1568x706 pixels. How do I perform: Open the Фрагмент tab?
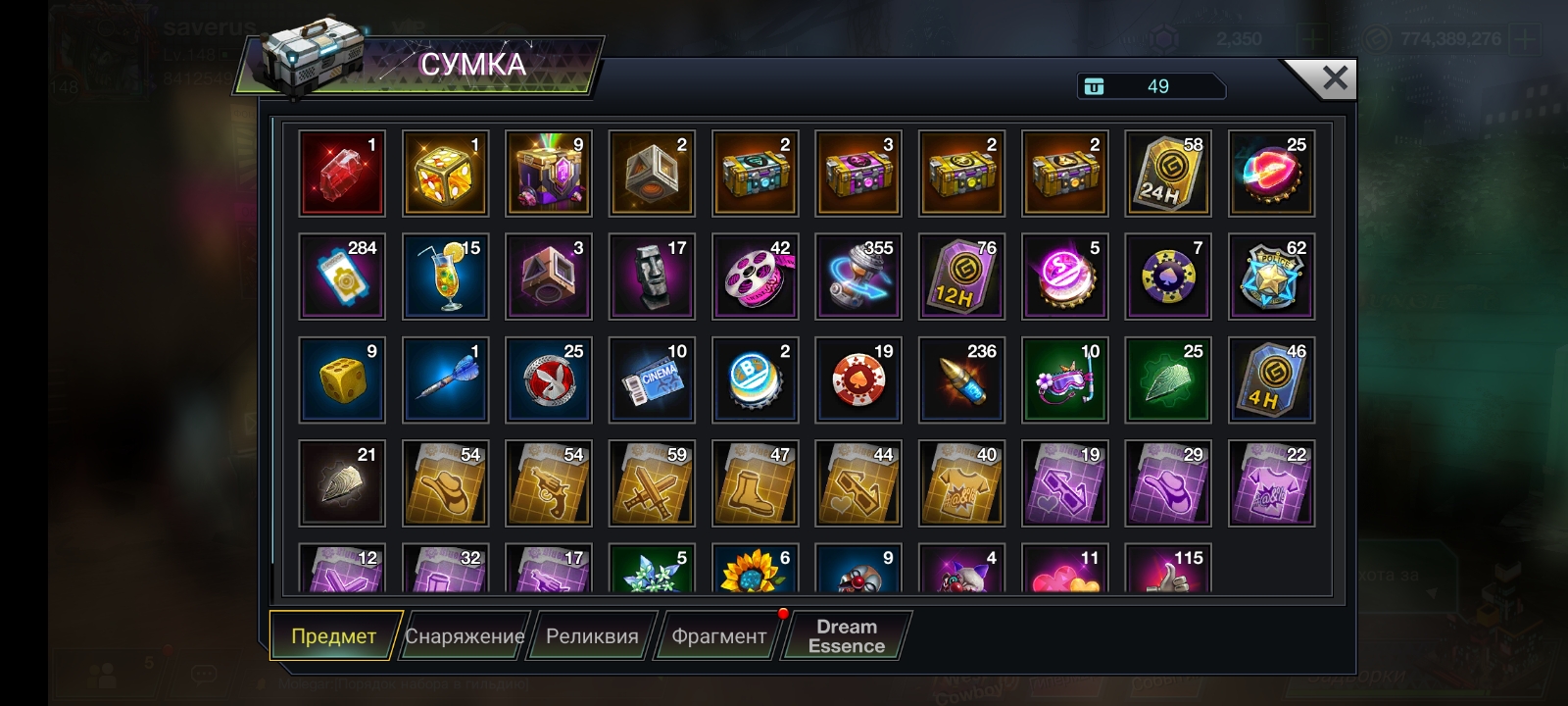click(718, 636)
